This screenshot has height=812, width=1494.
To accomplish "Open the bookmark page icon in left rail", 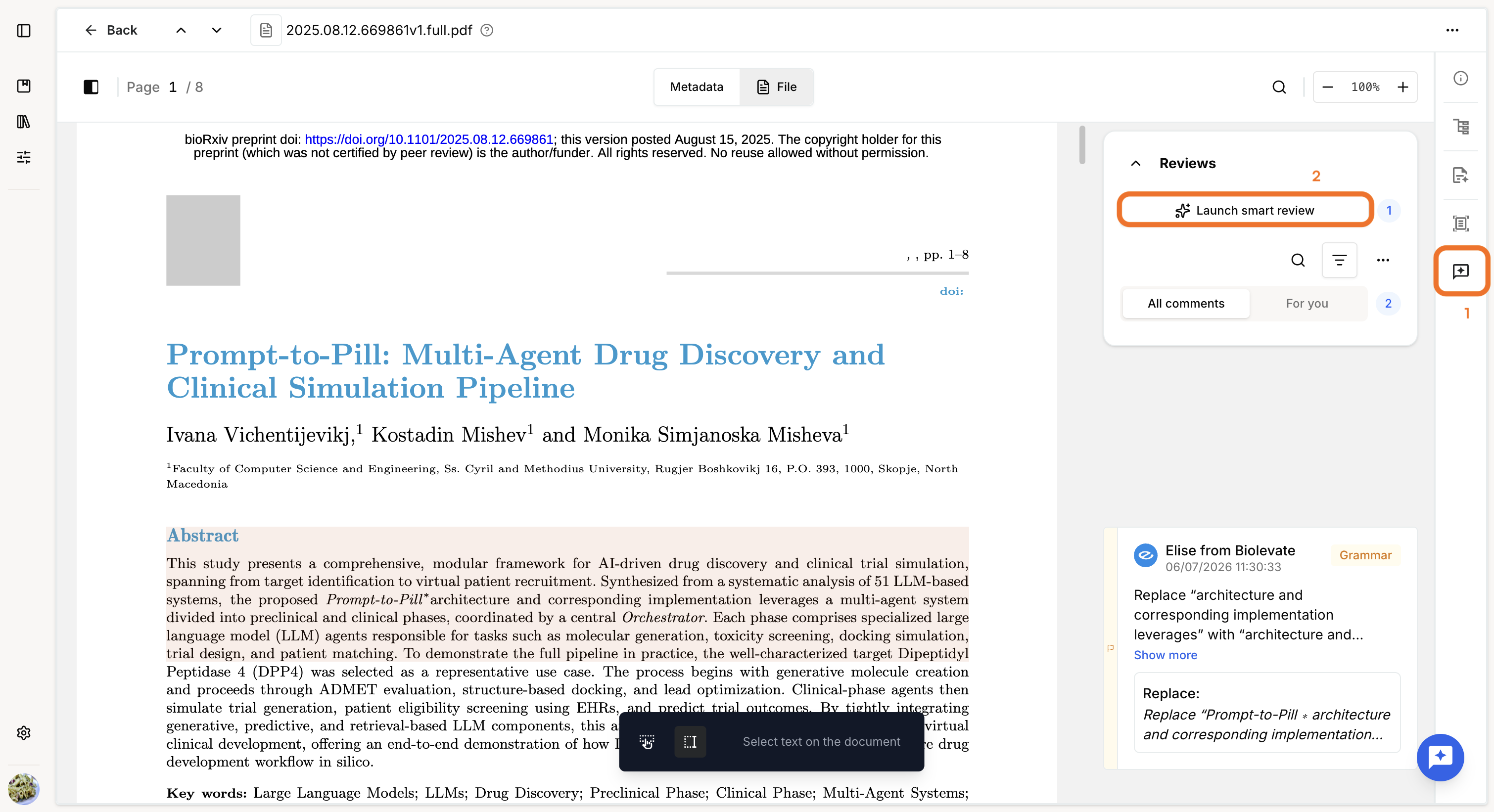I will pyautogui.click(x=24, y=86).
